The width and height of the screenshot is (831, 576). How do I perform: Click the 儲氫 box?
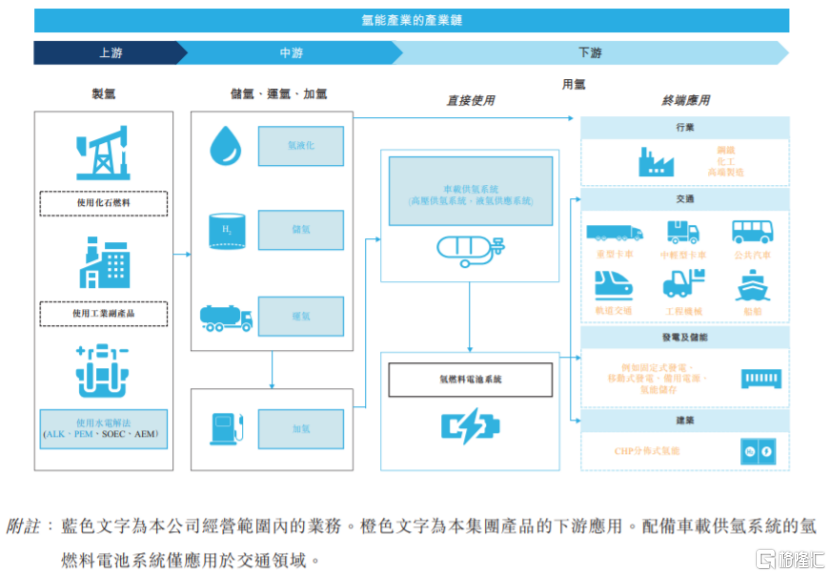[x=301, y=230]
